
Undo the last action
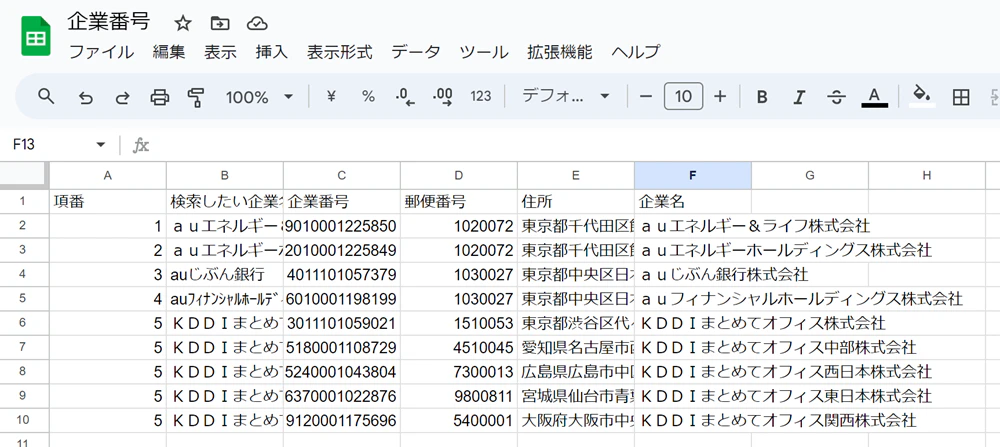(x=85, y=97)
